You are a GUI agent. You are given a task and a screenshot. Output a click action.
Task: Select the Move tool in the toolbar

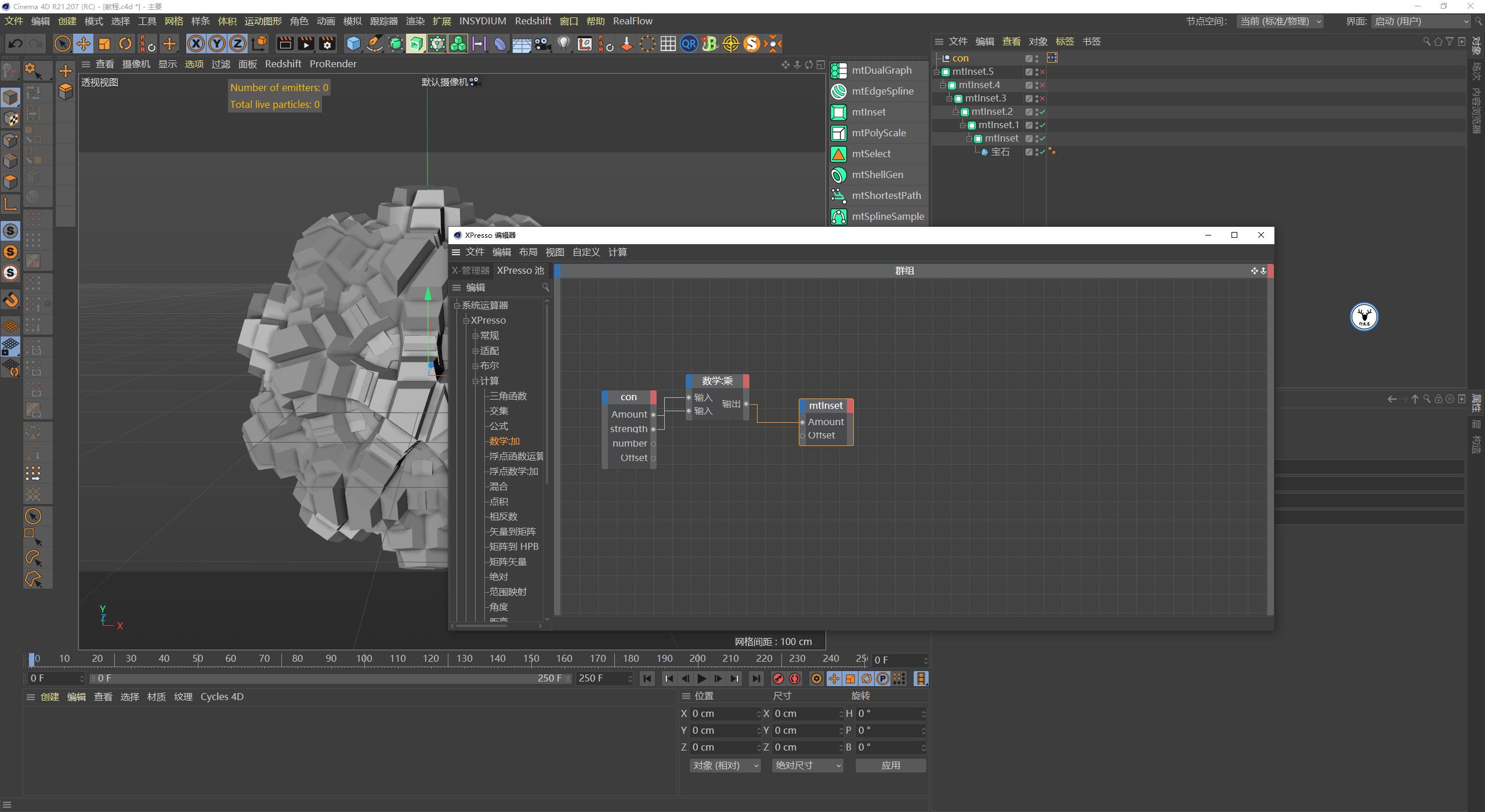(x=83, y=43)
